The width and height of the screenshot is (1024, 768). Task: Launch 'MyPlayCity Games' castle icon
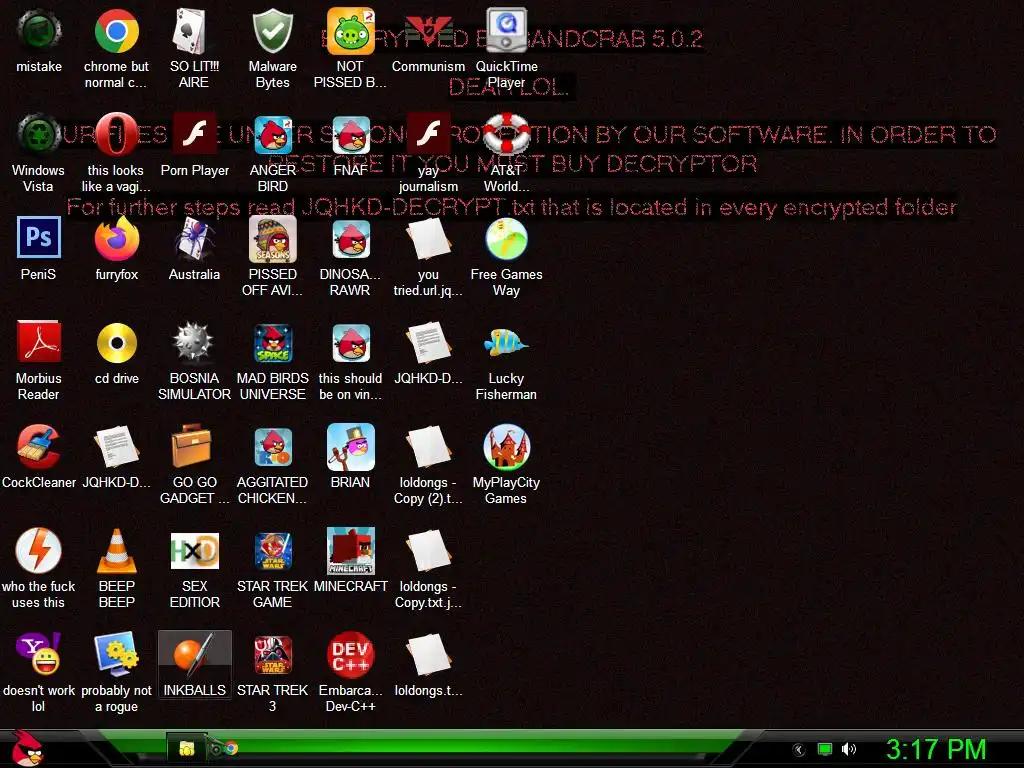click(x=506, y=447)
